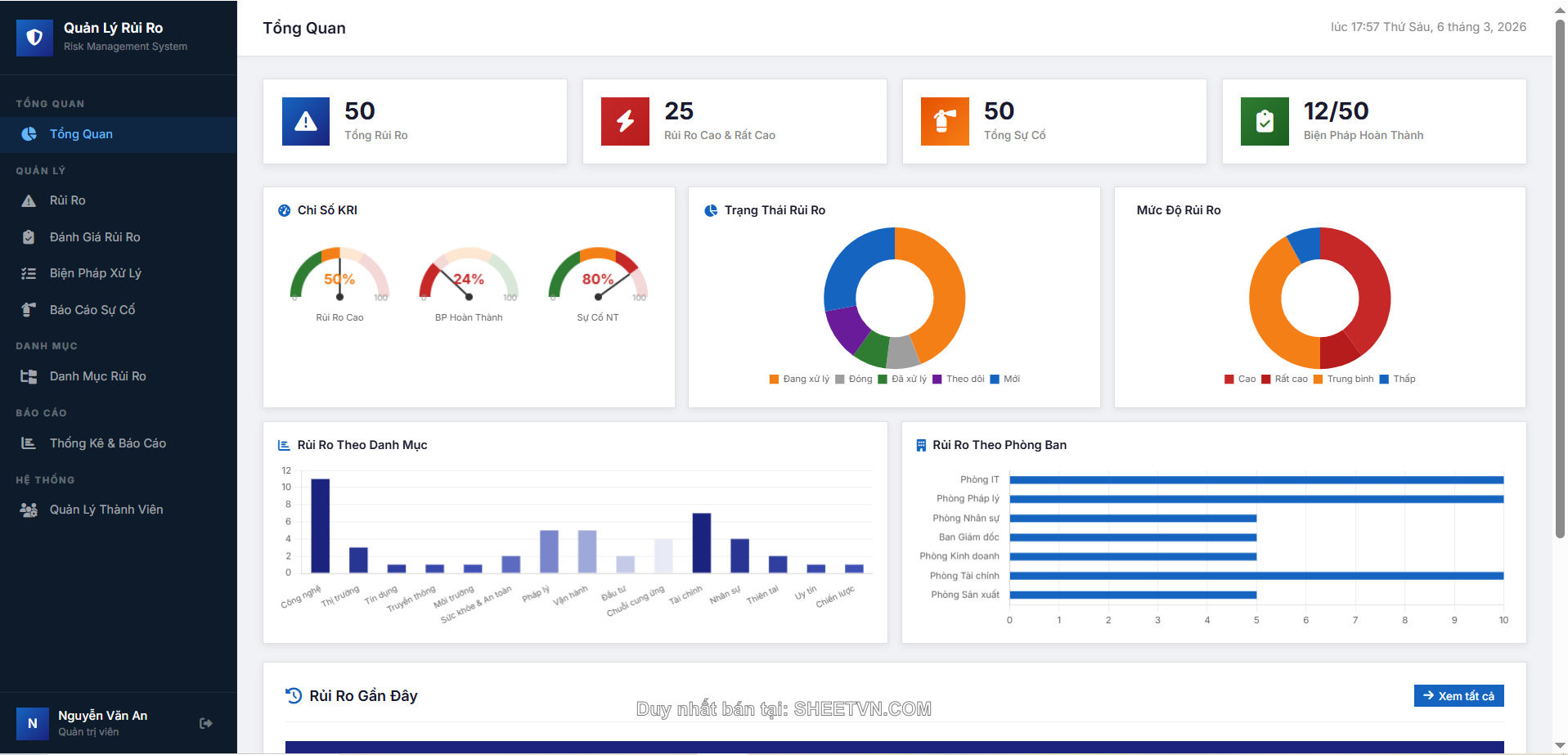Click the fire extinguisher icon on Tổng Sự Cố card
The width and height of the screenshot is (1568, 755).
pyautogui.click(x=944, y=121)
